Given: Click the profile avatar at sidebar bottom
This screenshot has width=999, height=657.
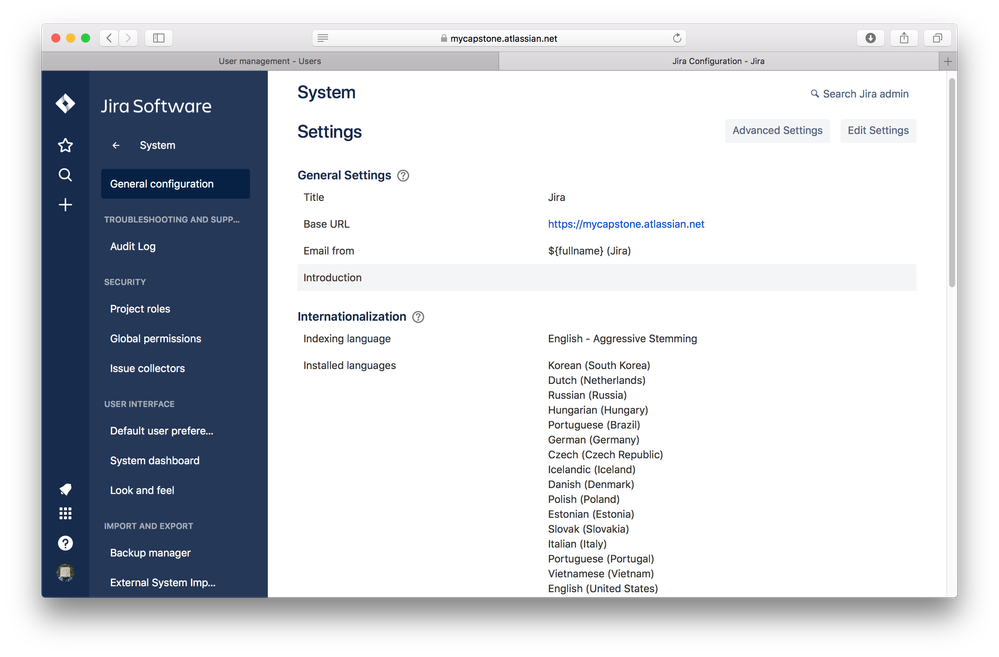Looking at the screenshot, I should pyautogui.click(x=64, y=572).
